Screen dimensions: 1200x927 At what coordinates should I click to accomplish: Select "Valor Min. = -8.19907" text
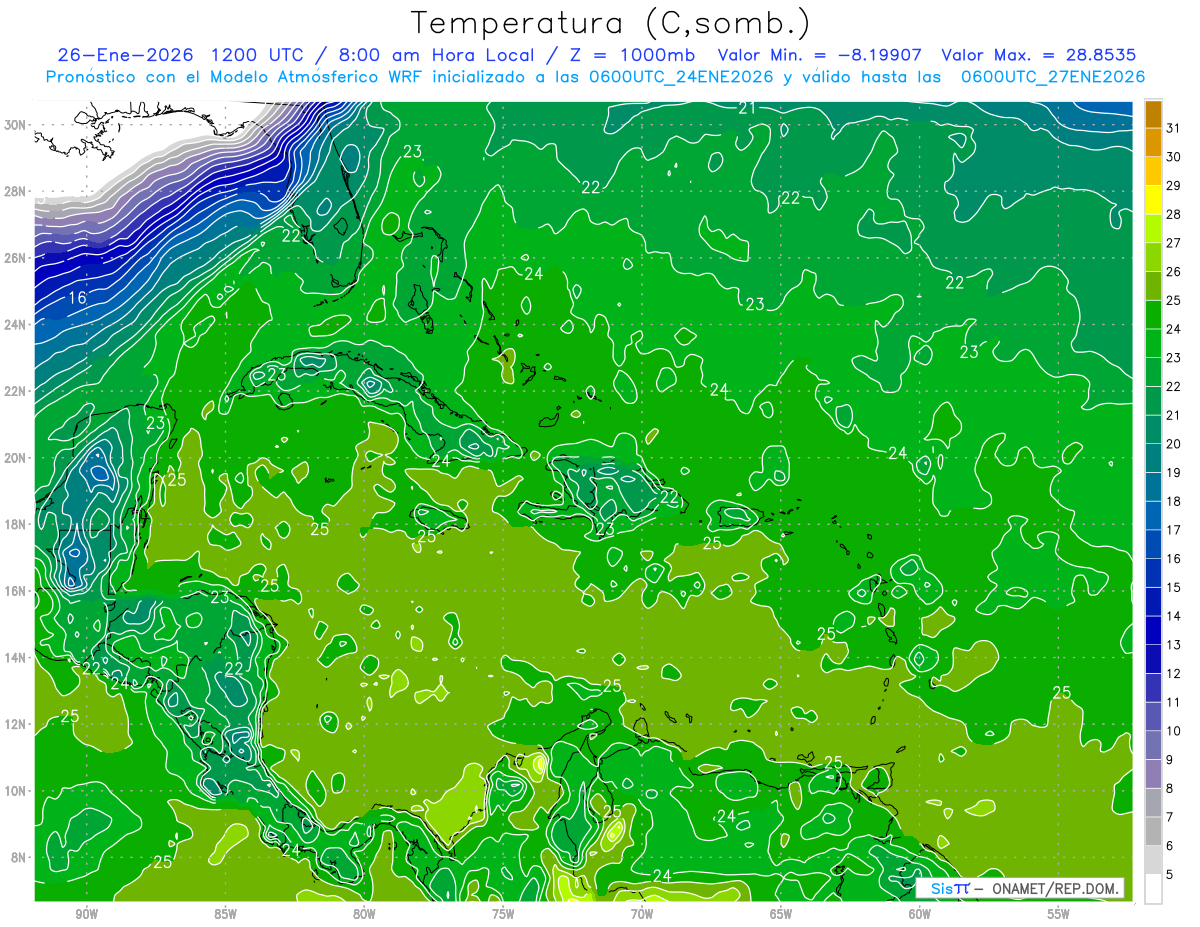pos(820,55)
